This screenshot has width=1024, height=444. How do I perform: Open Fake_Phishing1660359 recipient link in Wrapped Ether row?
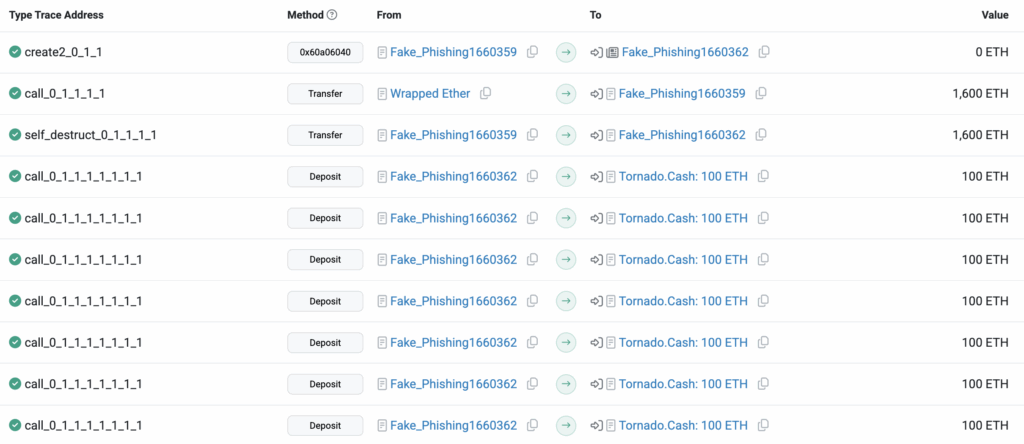pos(682,93)
